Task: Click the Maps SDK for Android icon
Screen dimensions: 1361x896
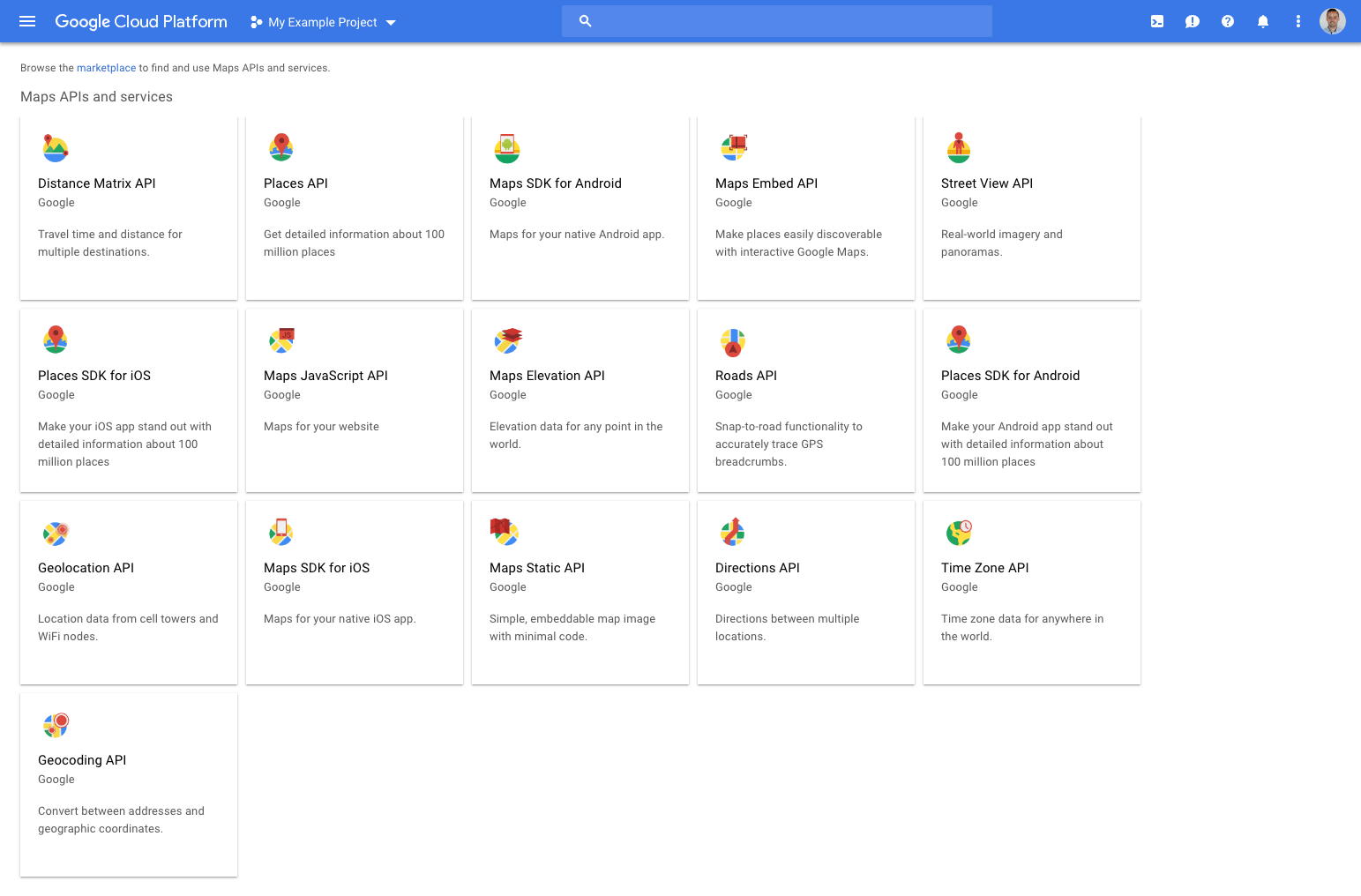Action: (507, 148)
